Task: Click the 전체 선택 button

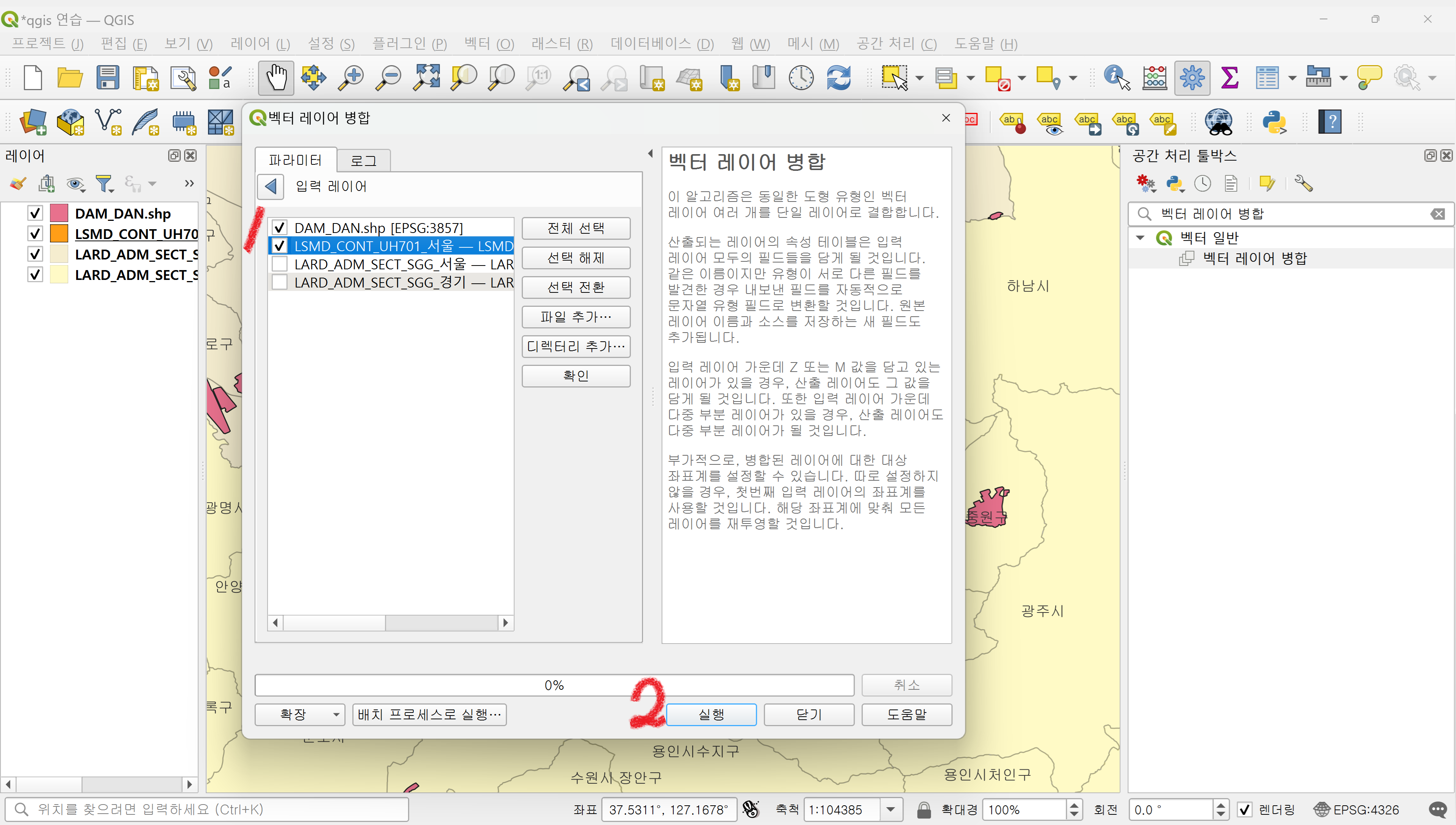Action: coord(575,228)
